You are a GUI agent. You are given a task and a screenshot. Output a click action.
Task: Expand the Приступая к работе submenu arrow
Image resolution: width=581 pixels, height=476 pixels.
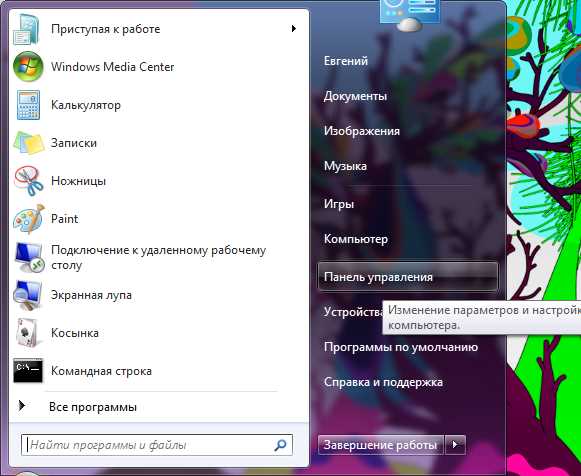click(x=293, y=29)
